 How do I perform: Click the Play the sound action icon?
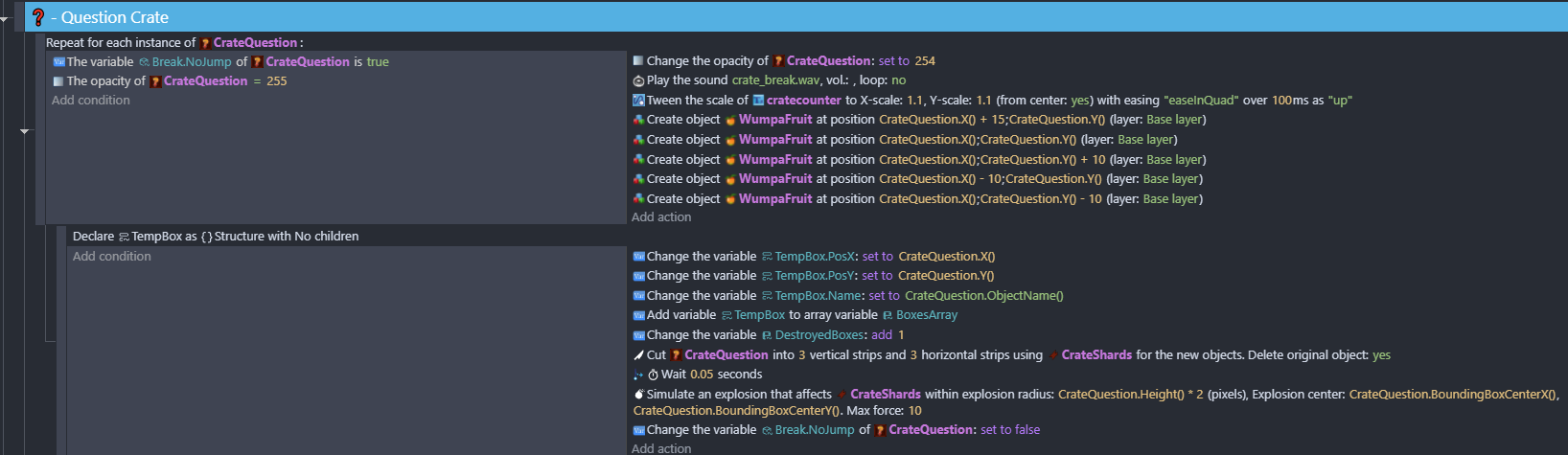tap(638, 80)
